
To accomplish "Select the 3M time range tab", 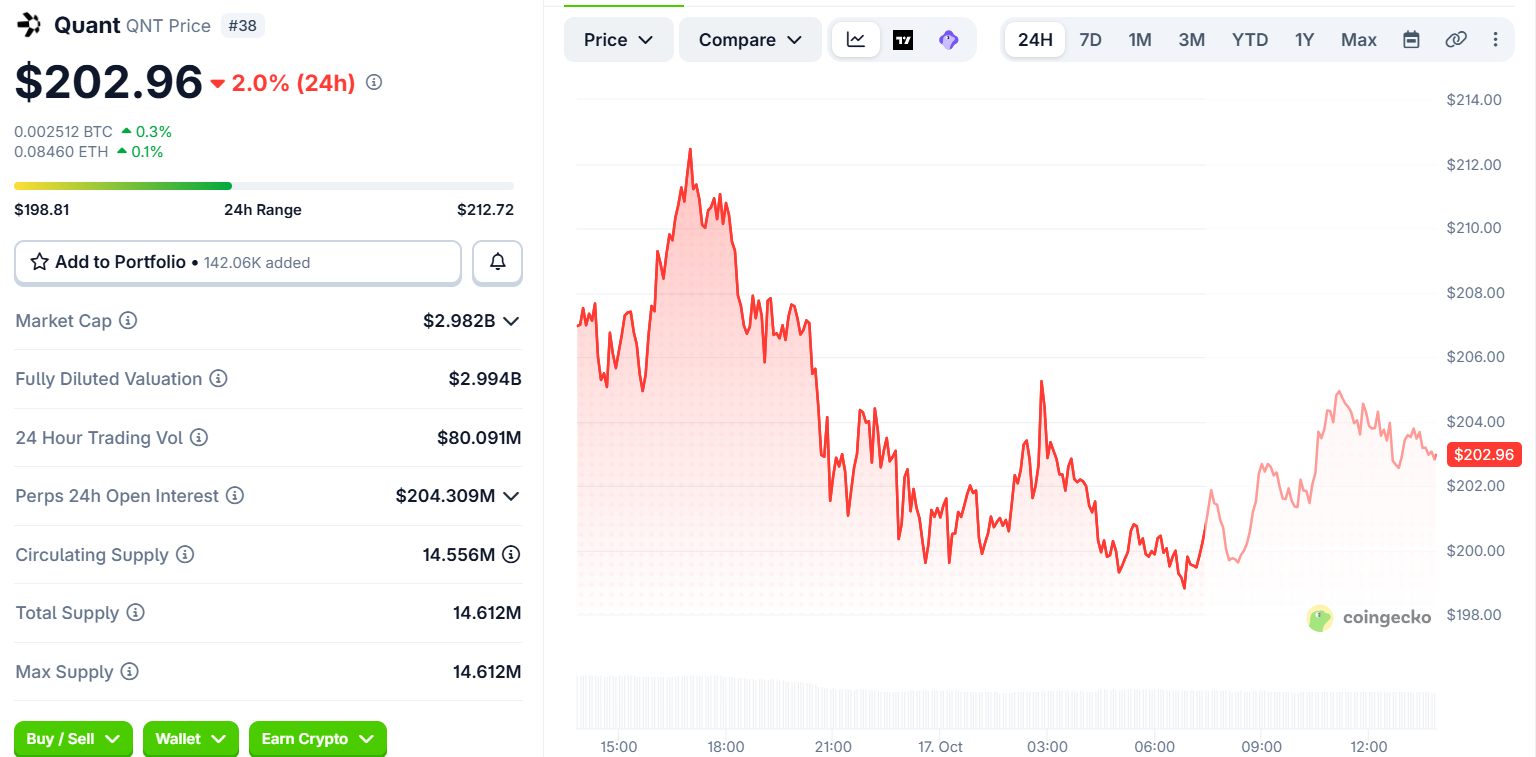I will [x=1192, y=40].
